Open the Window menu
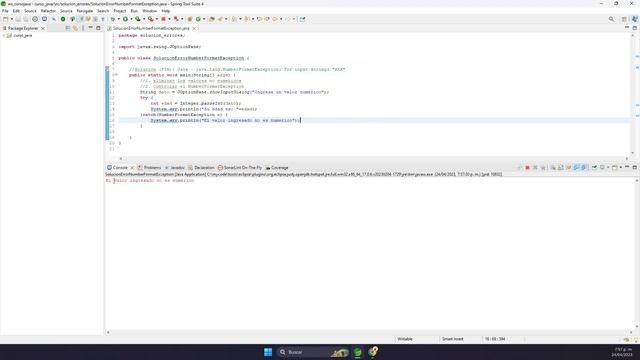 (x=149, y=11)
